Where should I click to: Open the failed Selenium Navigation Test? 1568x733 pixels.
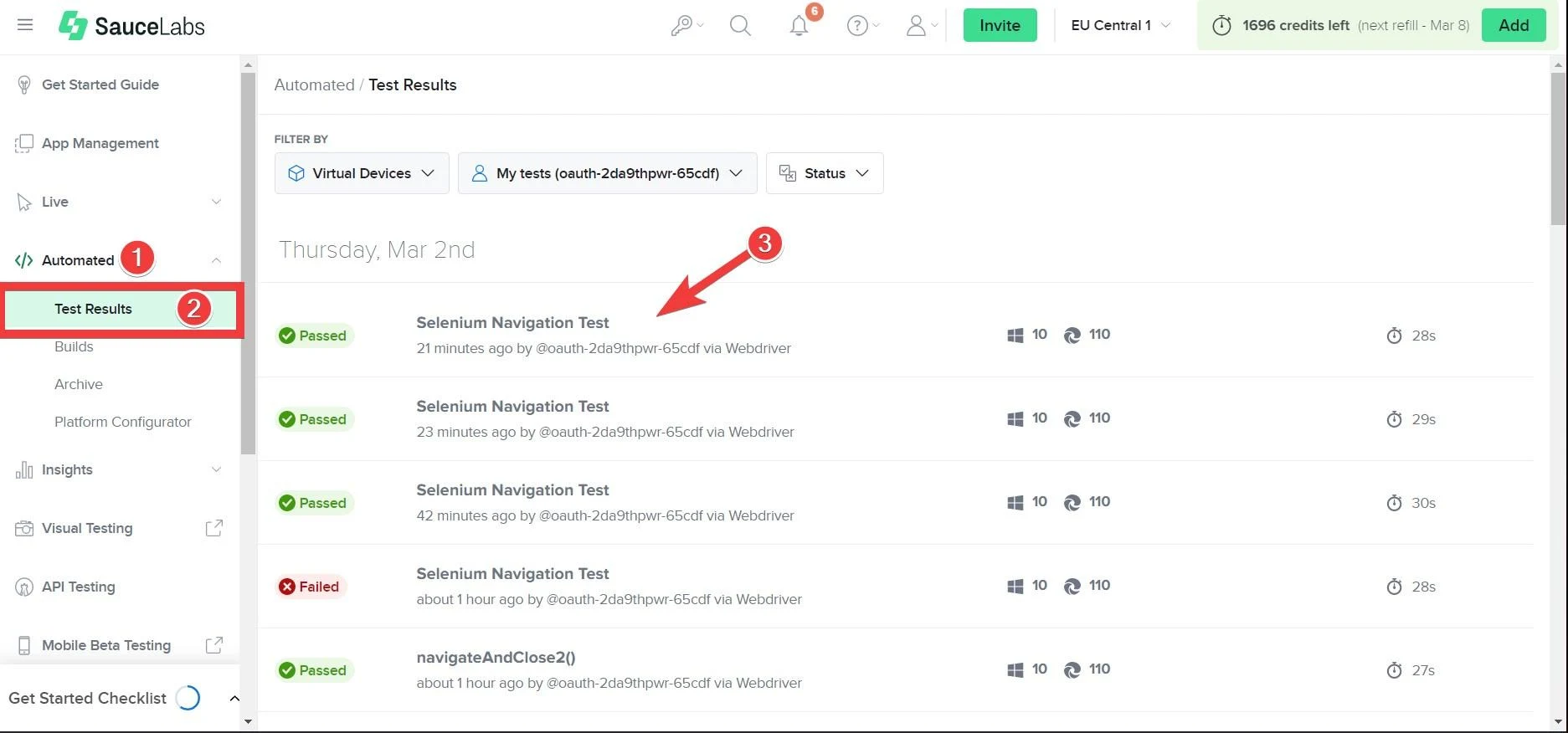click(512, 573)
